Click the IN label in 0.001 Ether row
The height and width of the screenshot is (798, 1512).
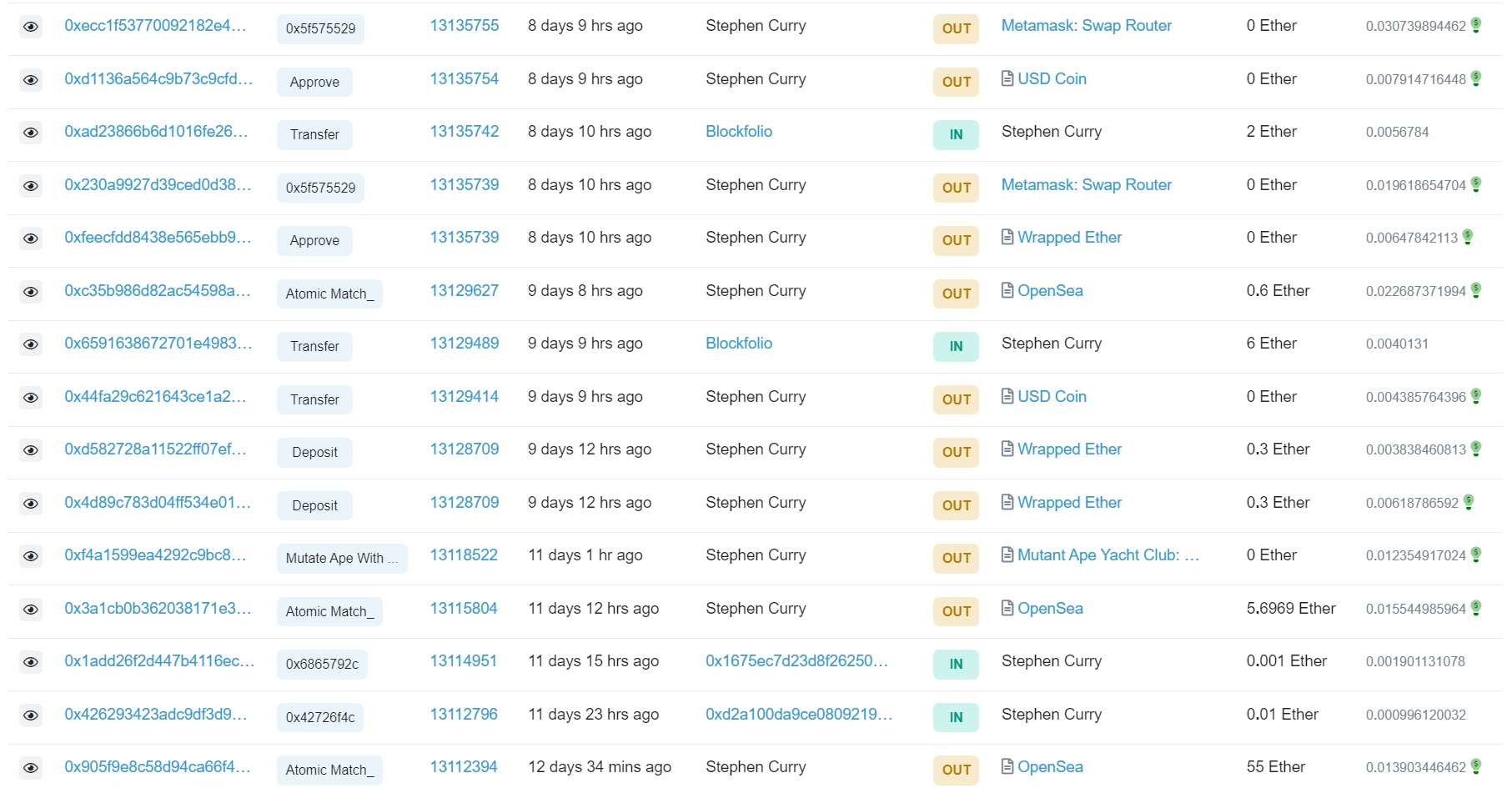[956, 664]
